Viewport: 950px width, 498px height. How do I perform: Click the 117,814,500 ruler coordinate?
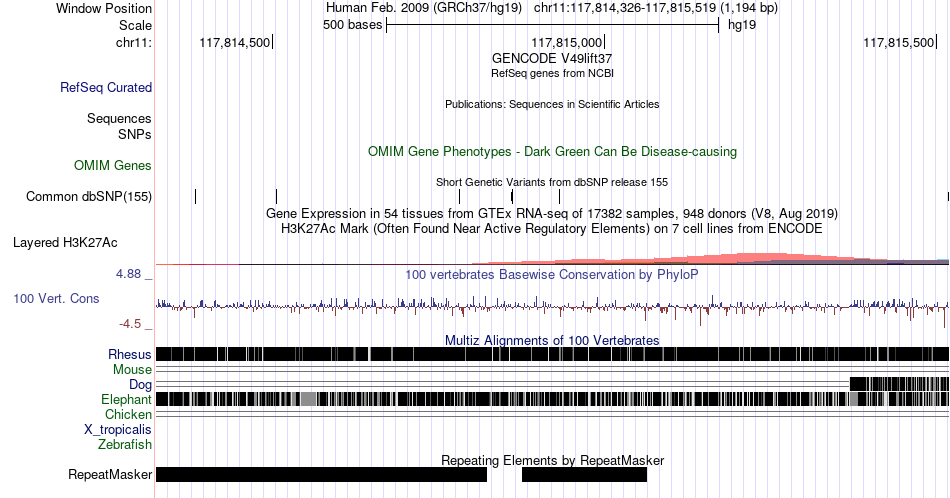[x=234, y=42]
